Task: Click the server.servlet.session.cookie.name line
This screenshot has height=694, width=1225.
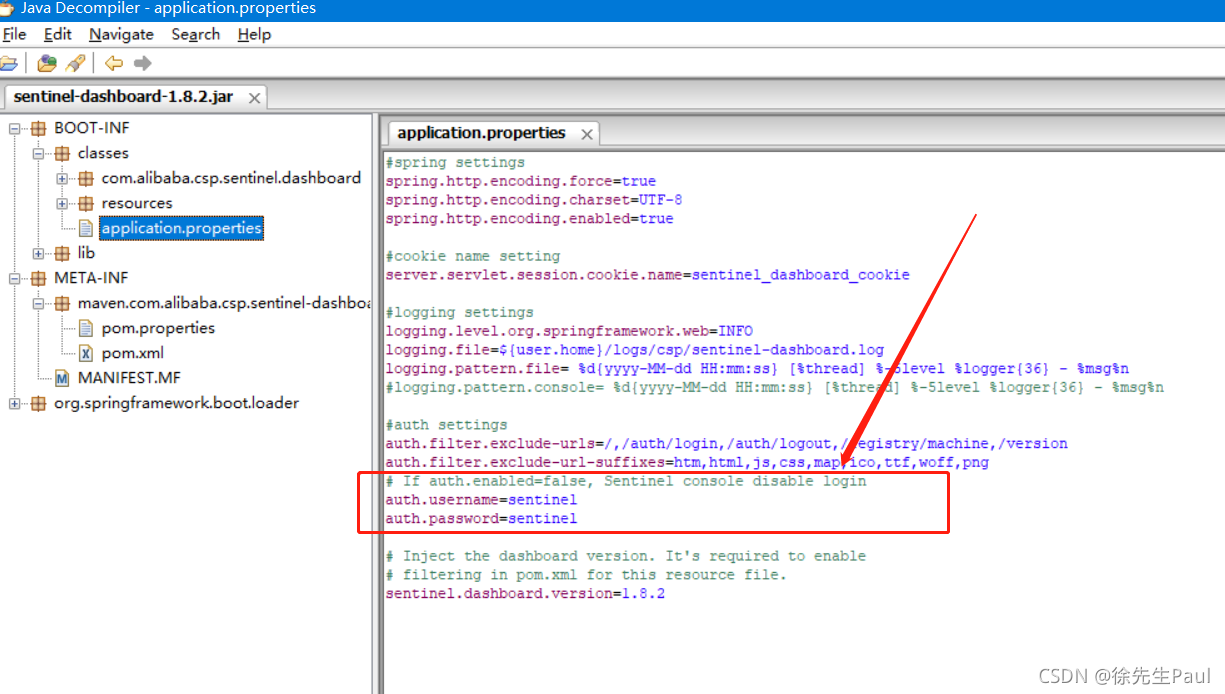Action: click(x=648, y=275)
